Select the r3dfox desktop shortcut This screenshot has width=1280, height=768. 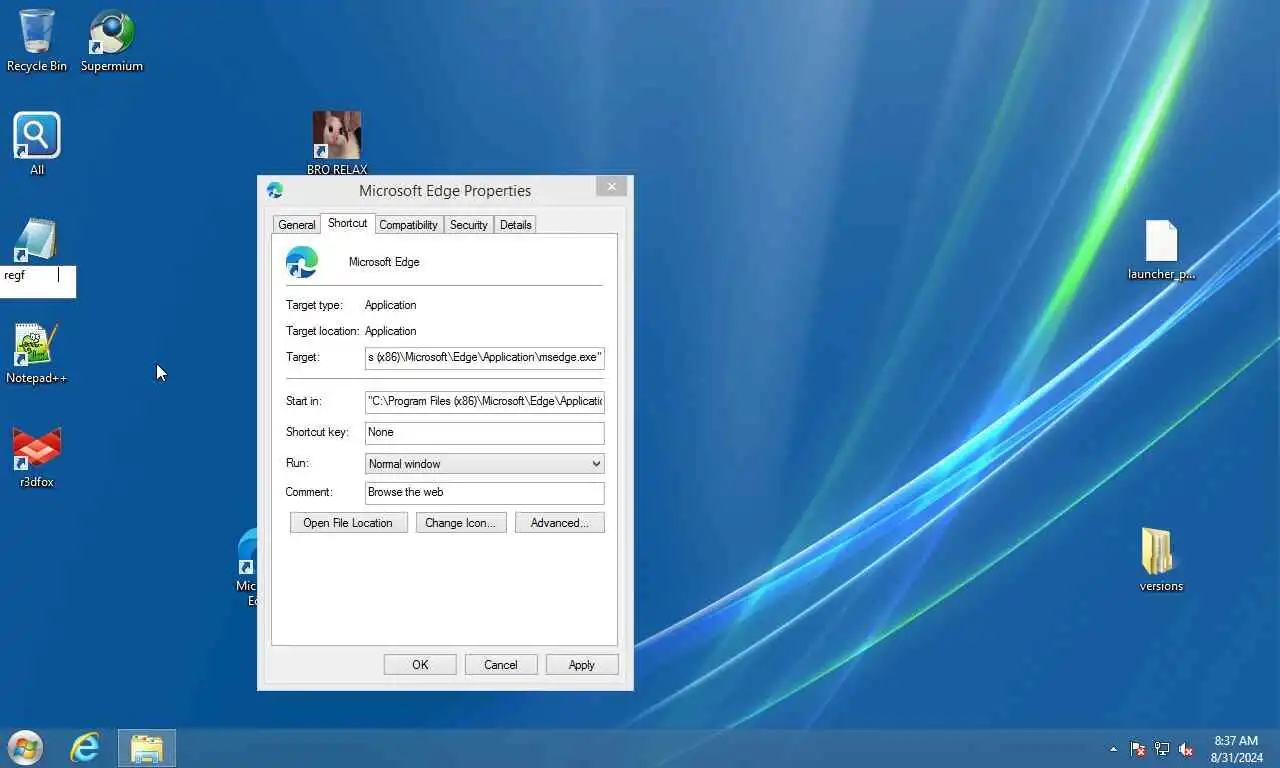pos(37,458)
